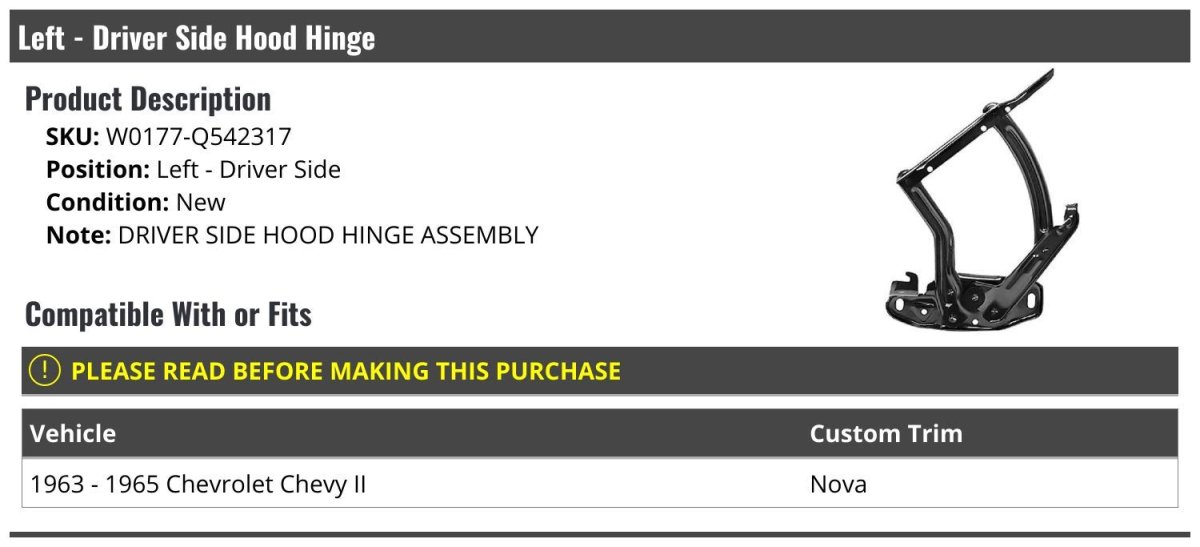Click the Compatible With or Fits heading
1200x547 pixels.
pyautogui.click(x=168, y=315)
